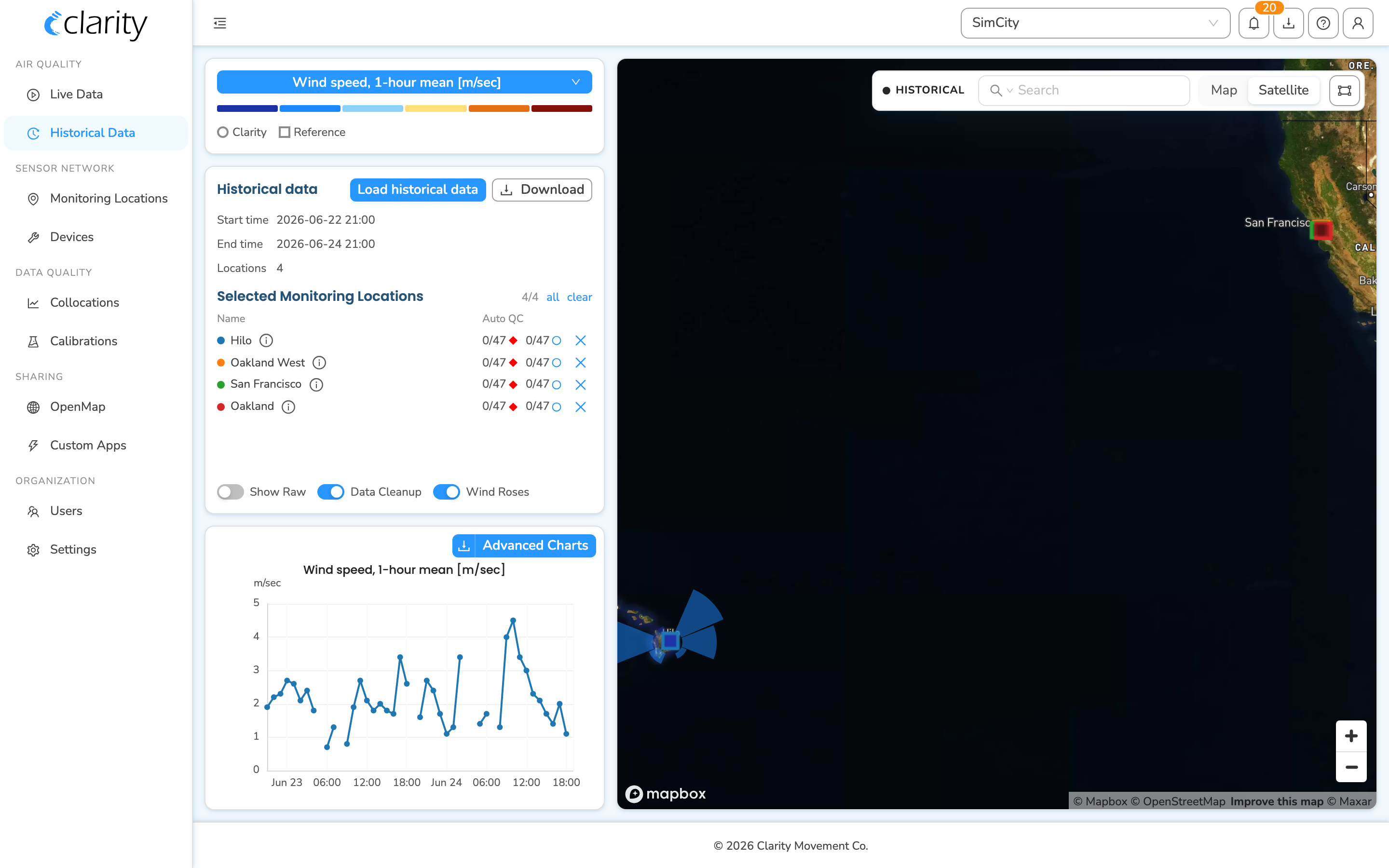
Task: Show info for Oakland location
Action: 288,407
